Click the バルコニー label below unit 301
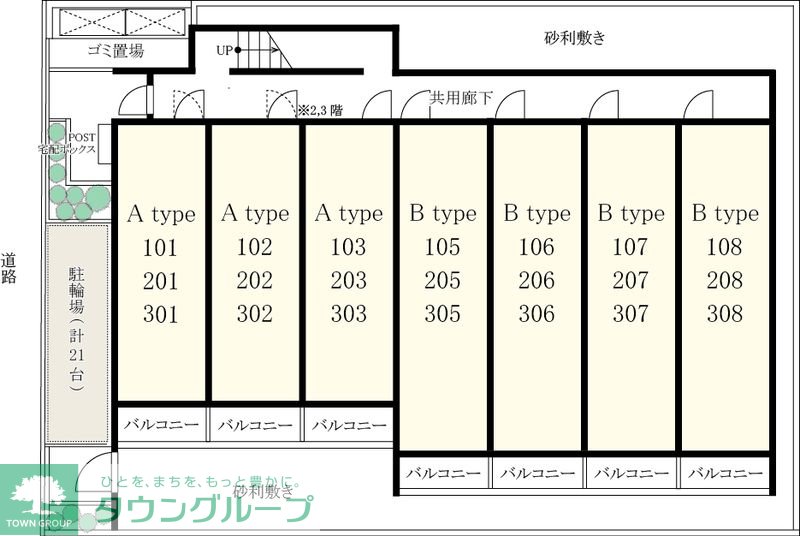 tap(161, 424)
